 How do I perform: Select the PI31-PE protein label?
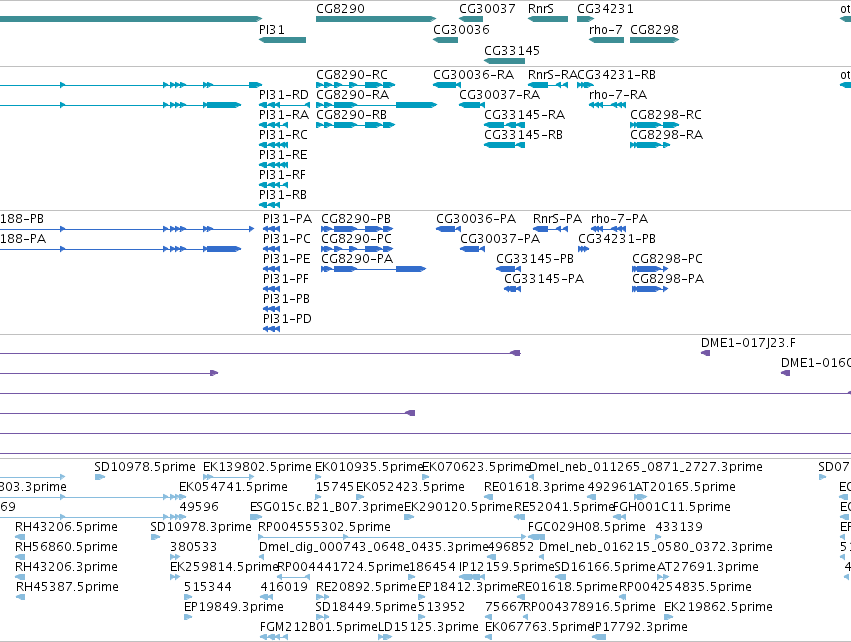[287, 259]
